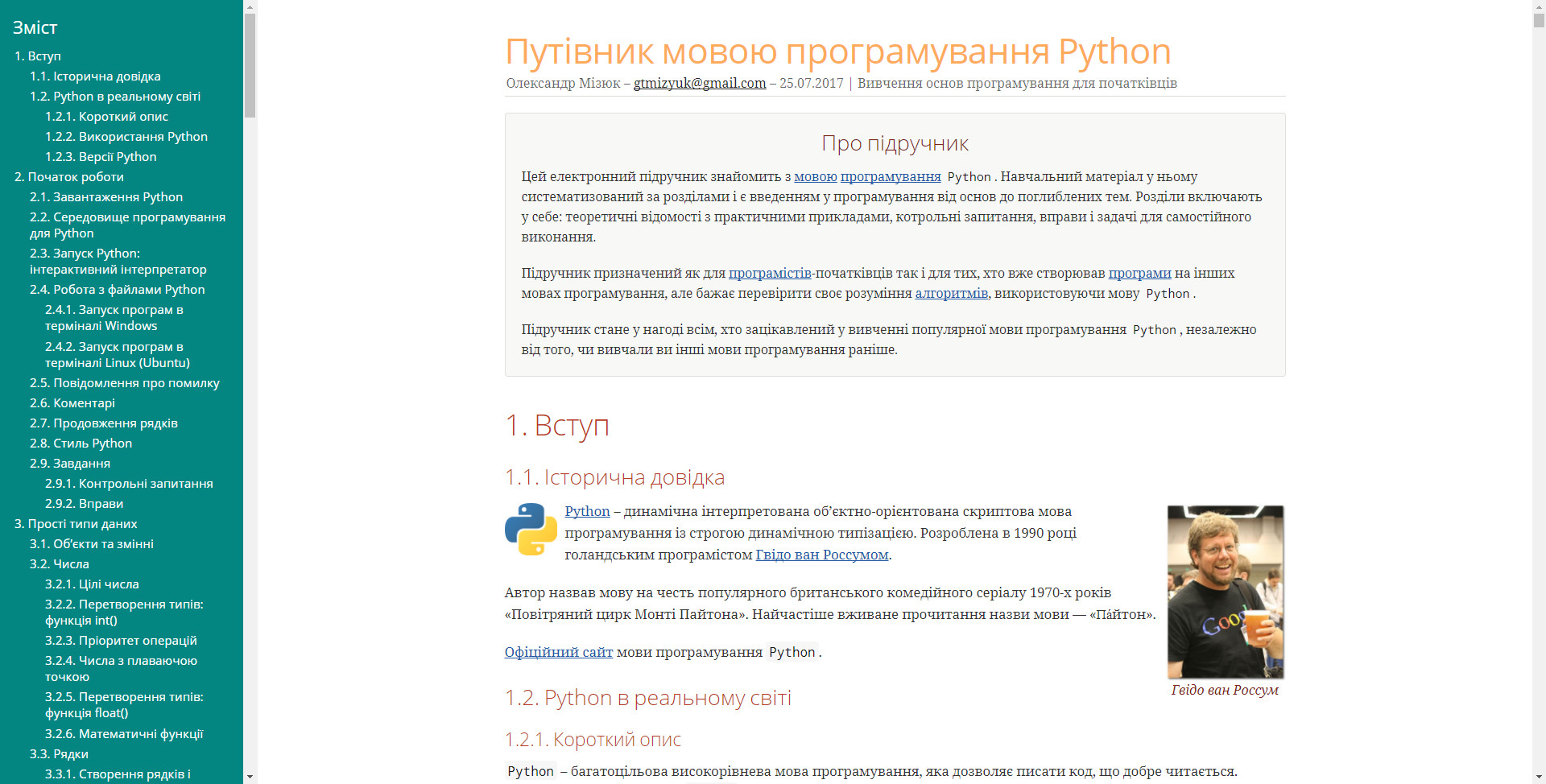Open 2.1. Завантаження Python entry
This screenshot has width=1546, height=784.
pyautogui.click(x=106, y=197)
